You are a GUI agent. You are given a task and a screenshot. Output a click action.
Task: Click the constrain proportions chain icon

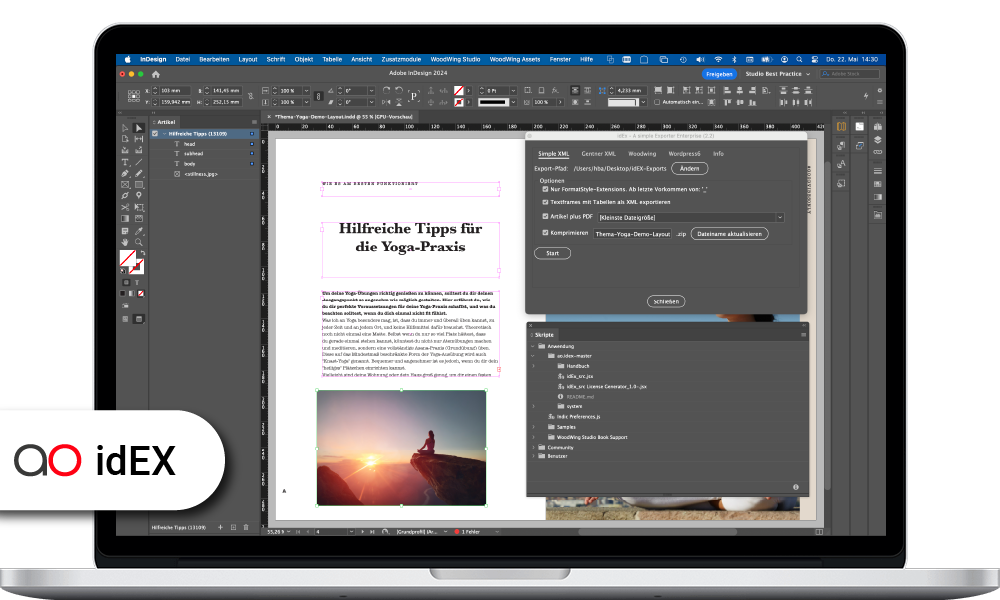point(318,96)
